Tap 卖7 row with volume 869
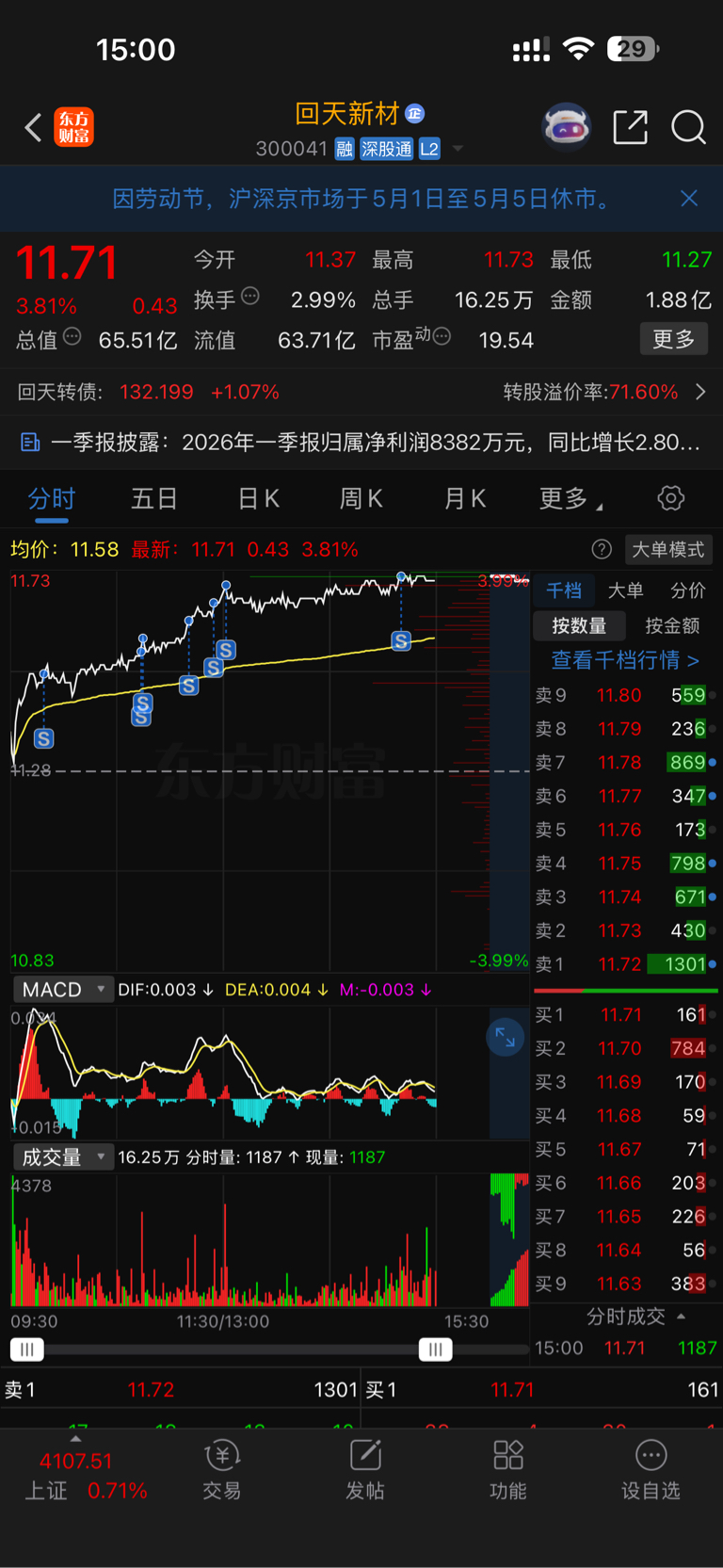The height and width of the screenshot is (1568, 723). [x=625, y=763]
